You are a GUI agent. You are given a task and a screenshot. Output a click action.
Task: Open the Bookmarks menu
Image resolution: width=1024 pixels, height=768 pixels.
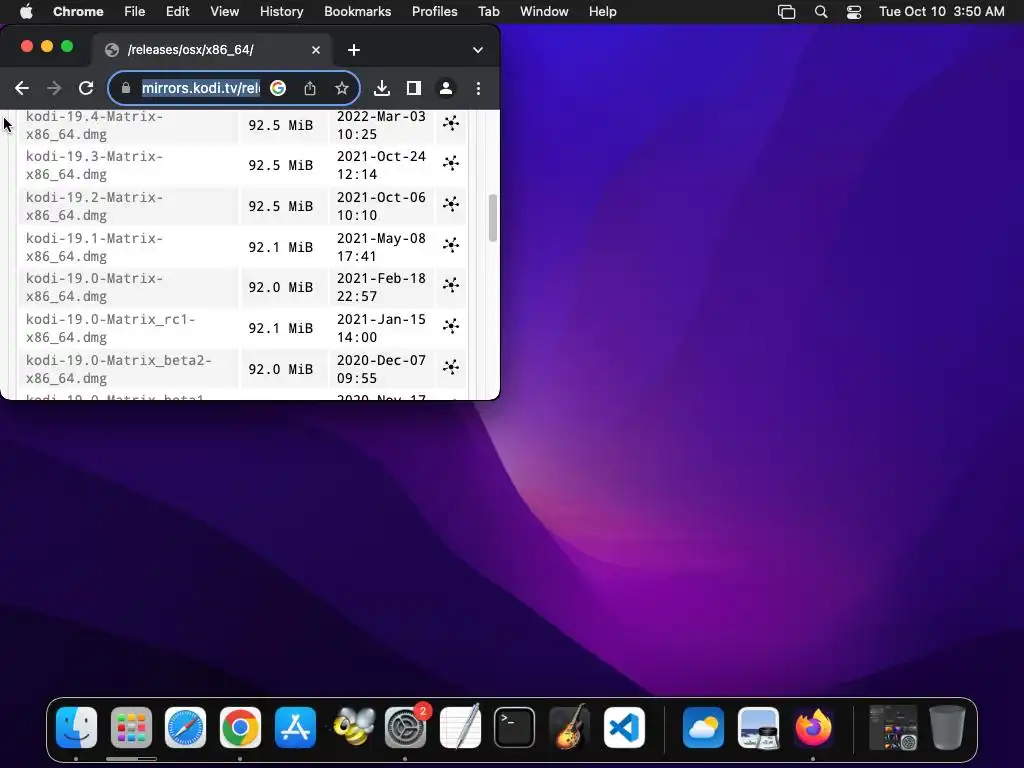tap(357, 12)
